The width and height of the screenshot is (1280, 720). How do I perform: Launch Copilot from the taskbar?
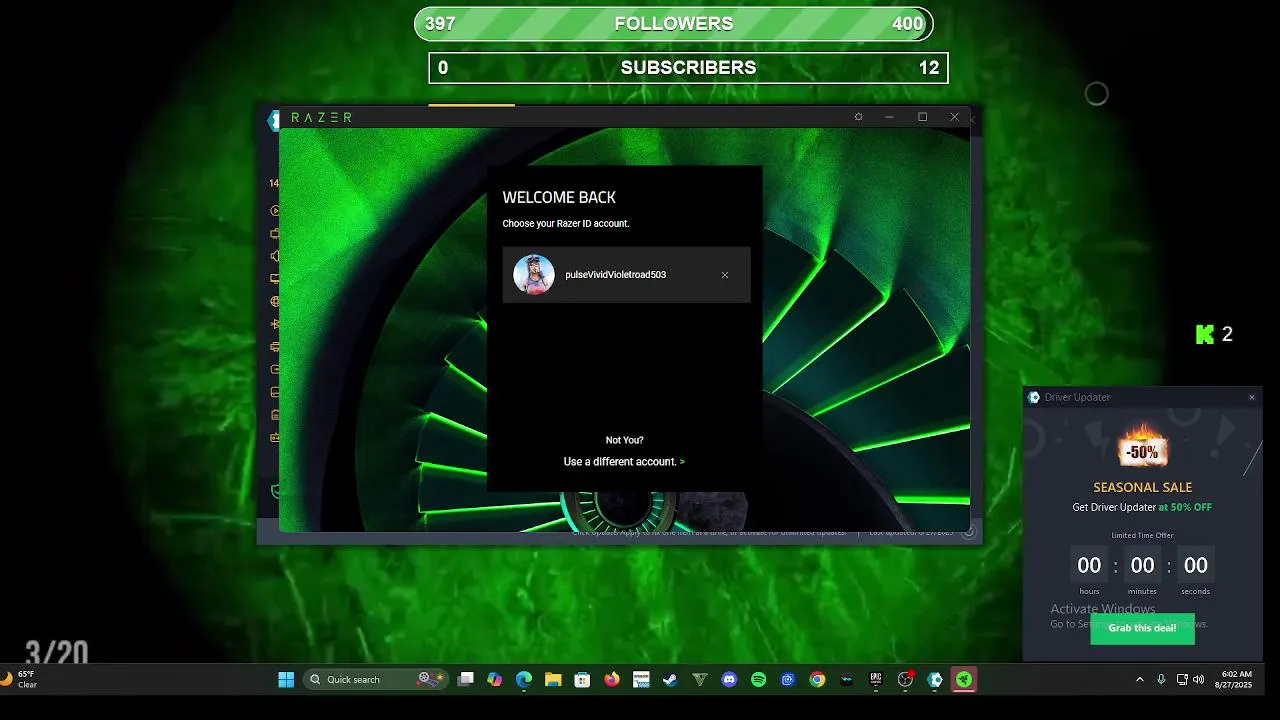pyautogui.click(x=494, y=680)
